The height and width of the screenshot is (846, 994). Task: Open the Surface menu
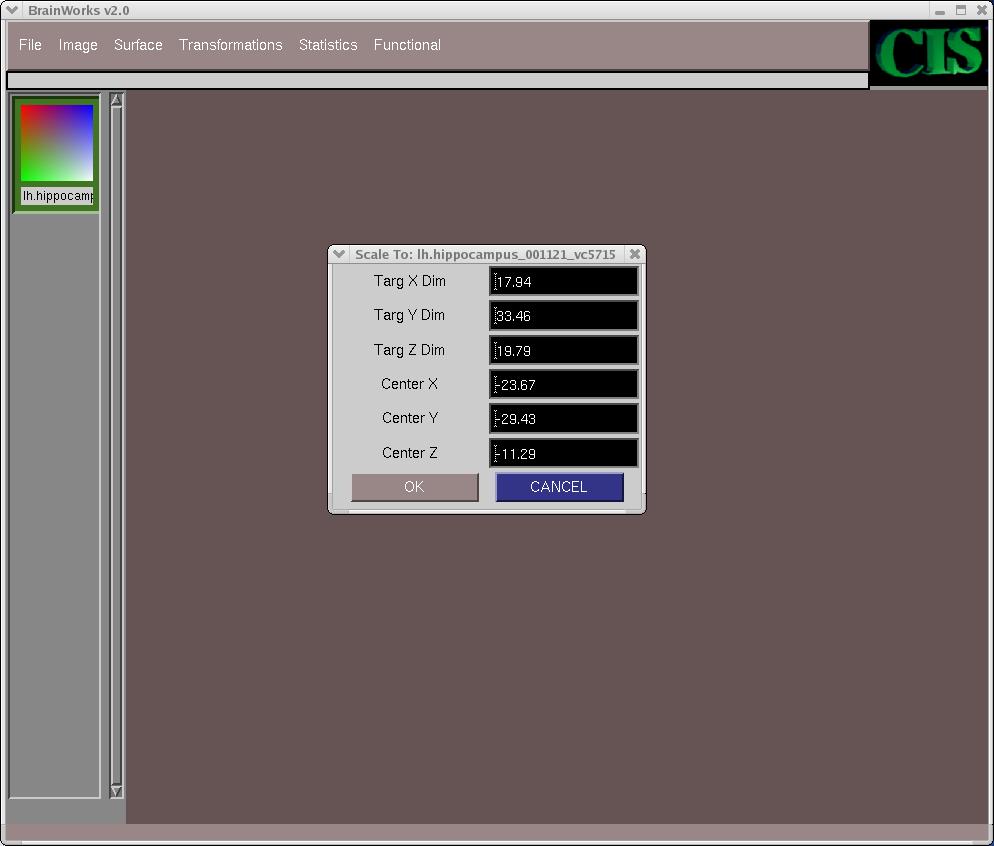tap(138, 45)
